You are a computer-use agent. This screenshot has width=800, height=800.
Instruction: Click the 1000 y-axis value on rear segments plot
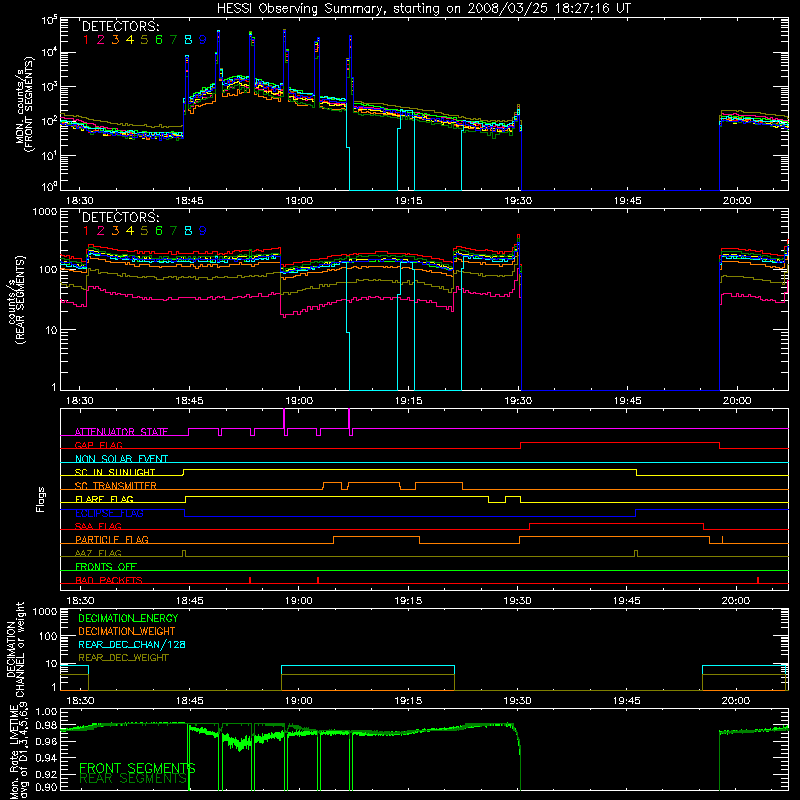point(45,211)
